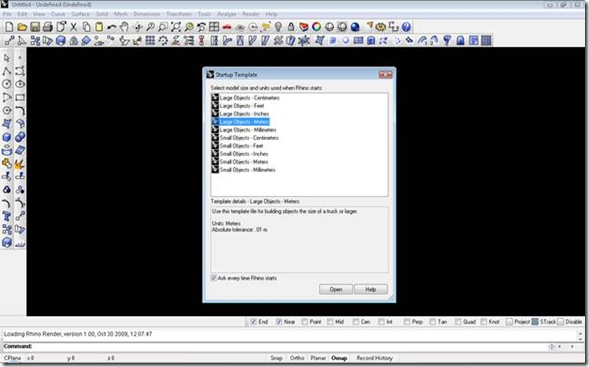Click the Open folder icon
Screen dimensions: 589x367
click(x=22, y=27)
